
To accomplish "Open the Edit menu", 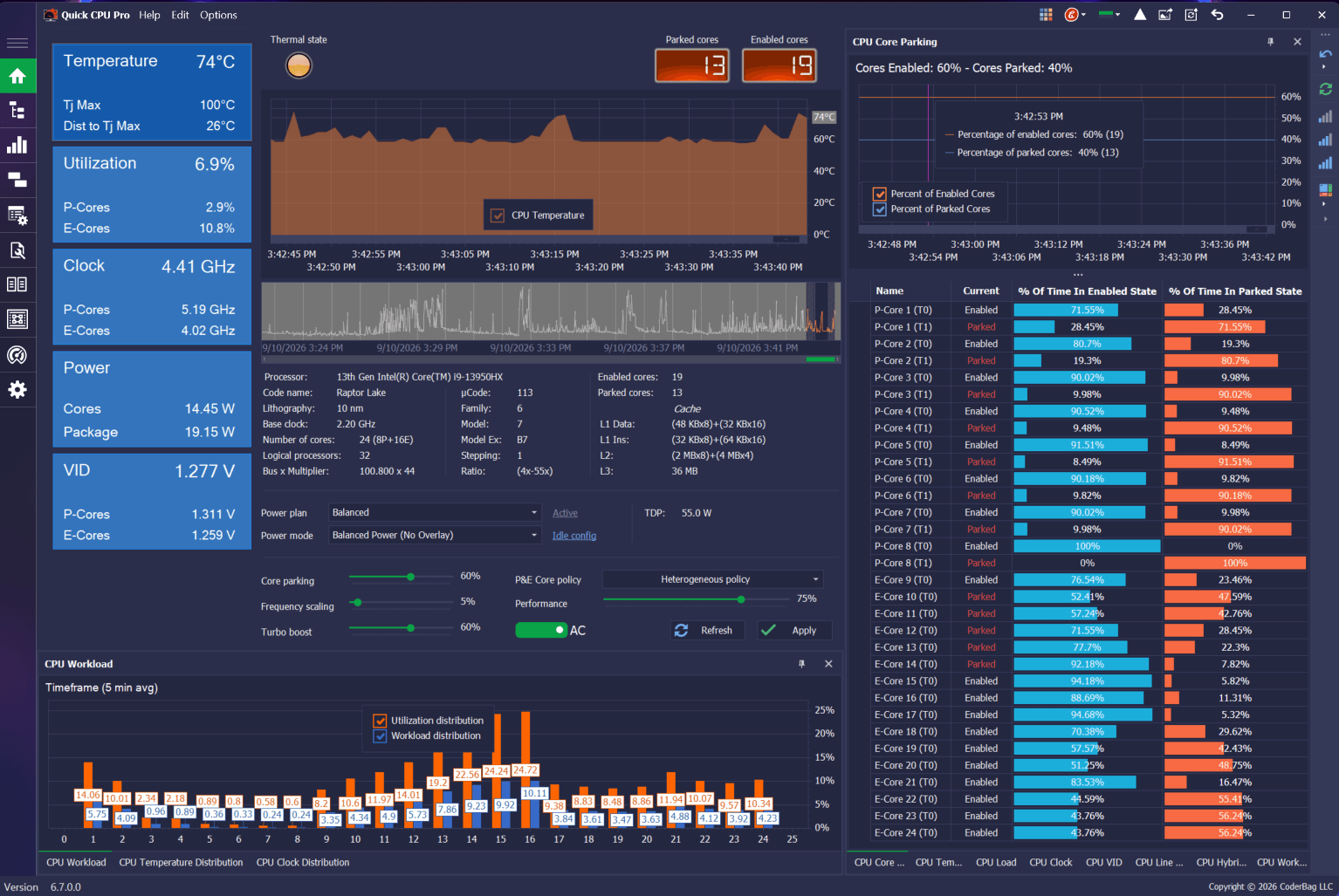I will (x=180, y=15).
